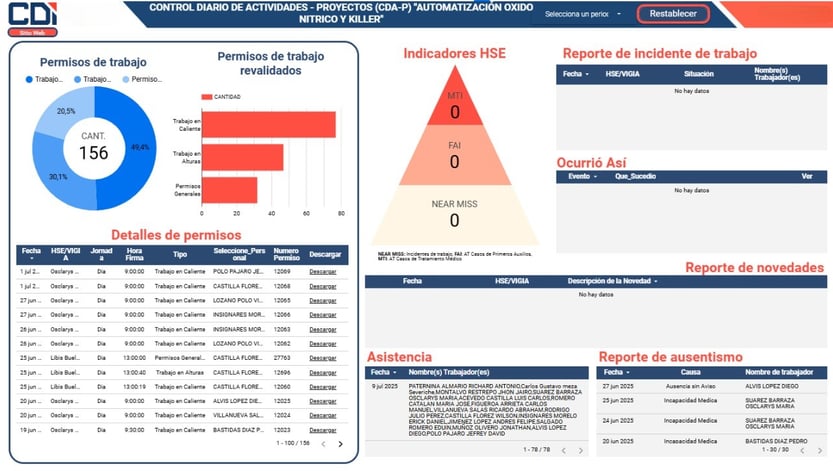The image size is (833, 471).
Task: Click the Restablecer button
Action: pos(673,14)
